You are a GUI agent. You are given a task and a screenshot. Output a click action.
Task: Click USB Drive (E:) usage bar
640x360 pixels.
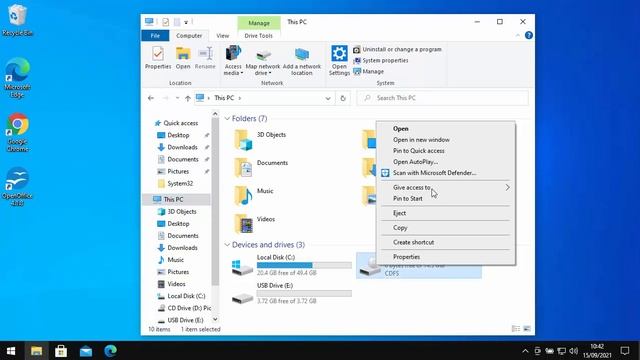coord(304,293)
